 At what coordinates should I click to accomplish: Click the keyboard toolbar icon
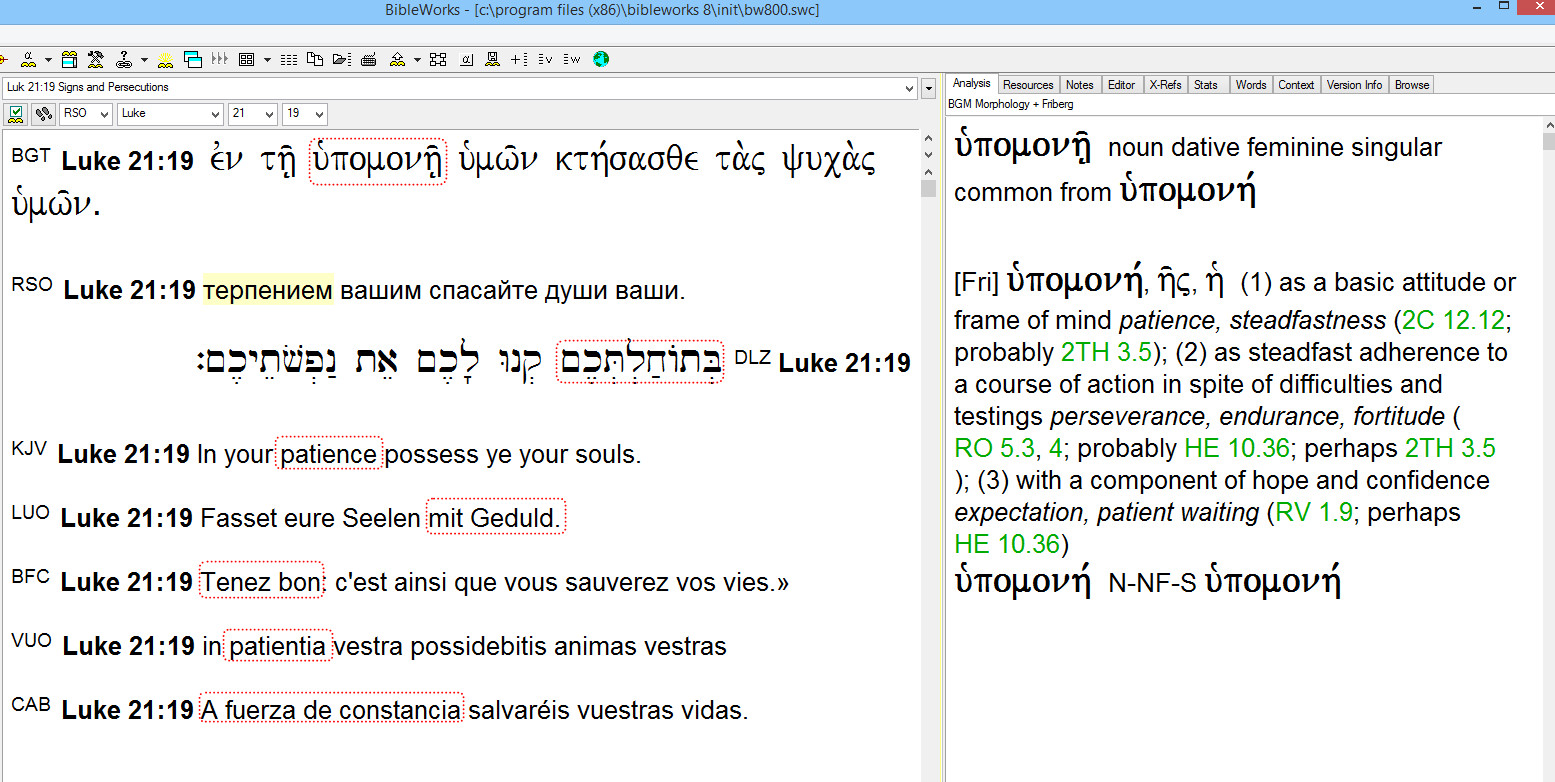369,60
